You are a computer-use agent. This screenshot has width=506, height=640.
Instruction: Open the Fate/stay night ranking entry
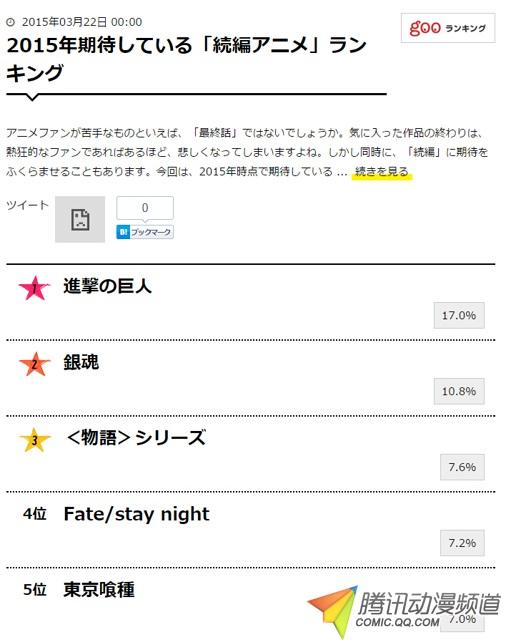pos(136,514)
